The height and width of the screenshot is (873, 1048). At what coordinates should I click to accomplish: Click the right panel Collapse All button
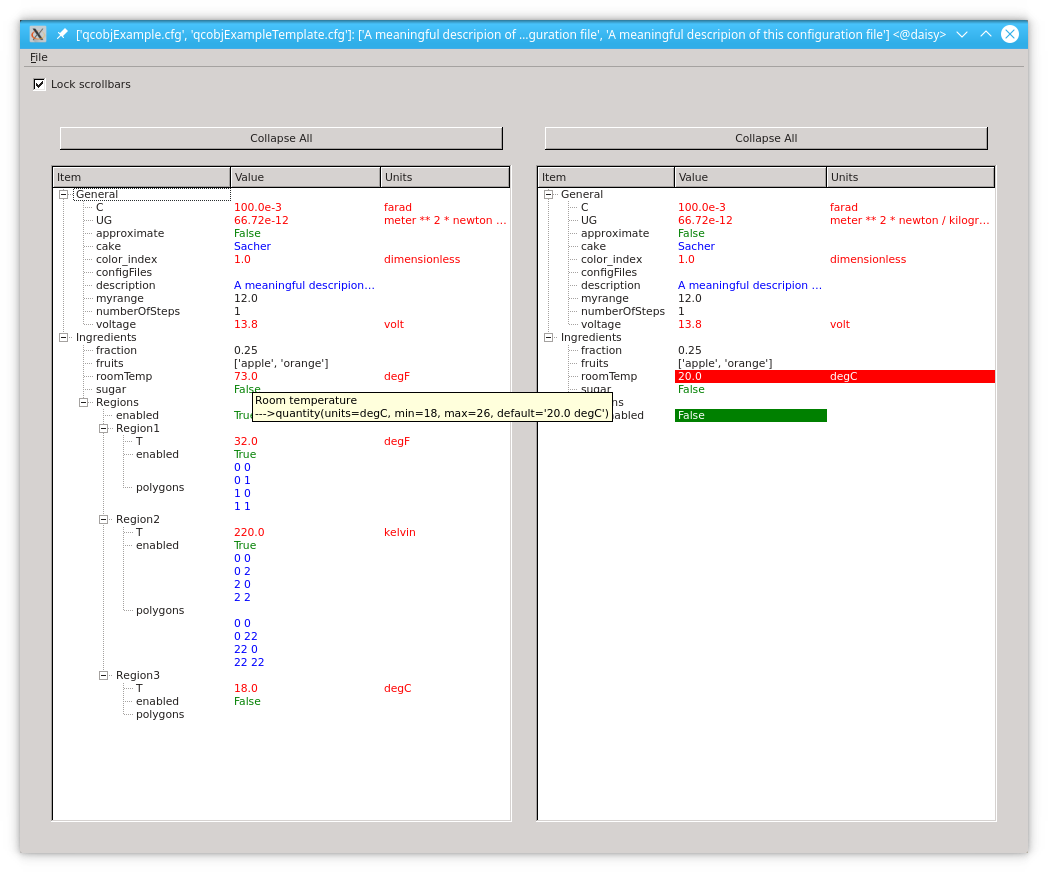pos(766,138)
